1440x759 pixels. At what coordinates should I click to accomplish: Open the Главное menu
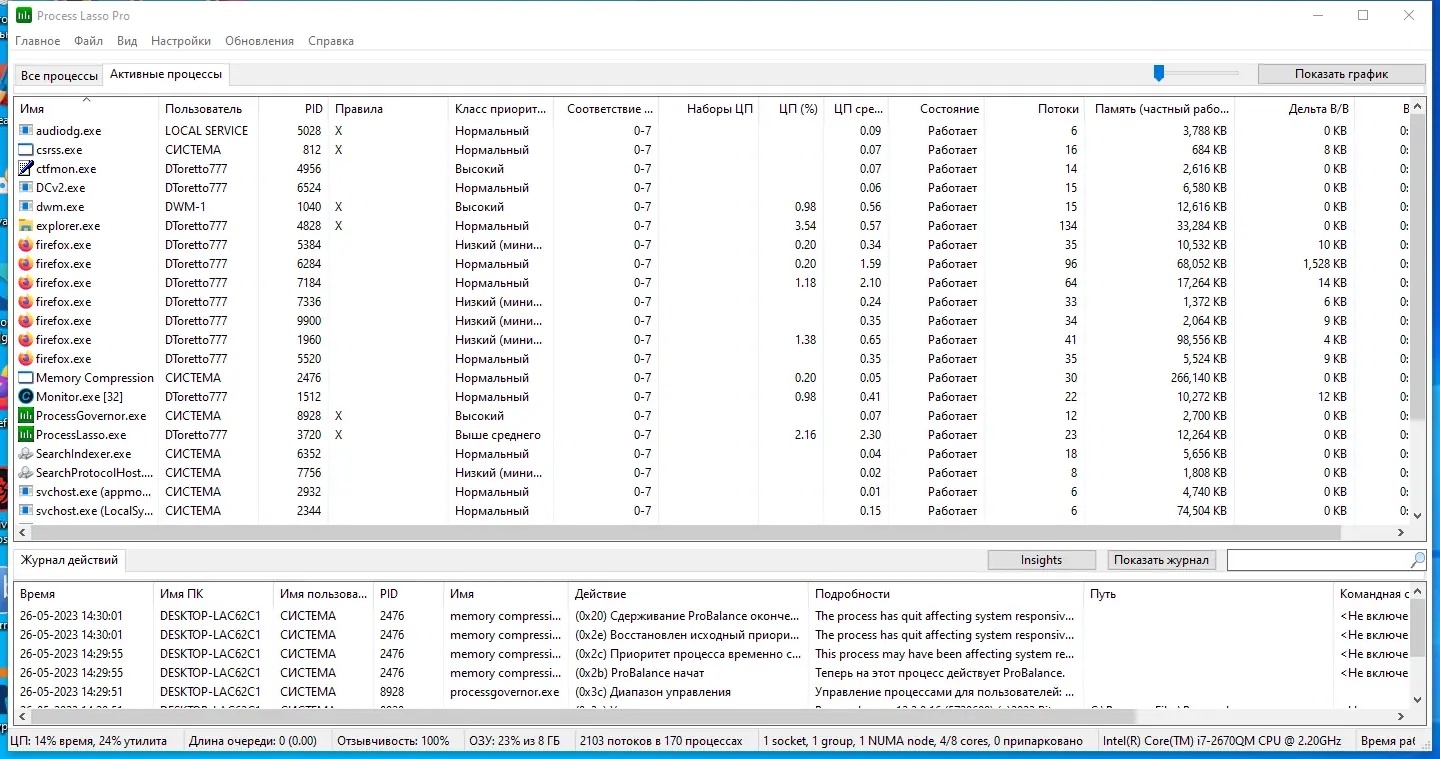tap(38, 41)
